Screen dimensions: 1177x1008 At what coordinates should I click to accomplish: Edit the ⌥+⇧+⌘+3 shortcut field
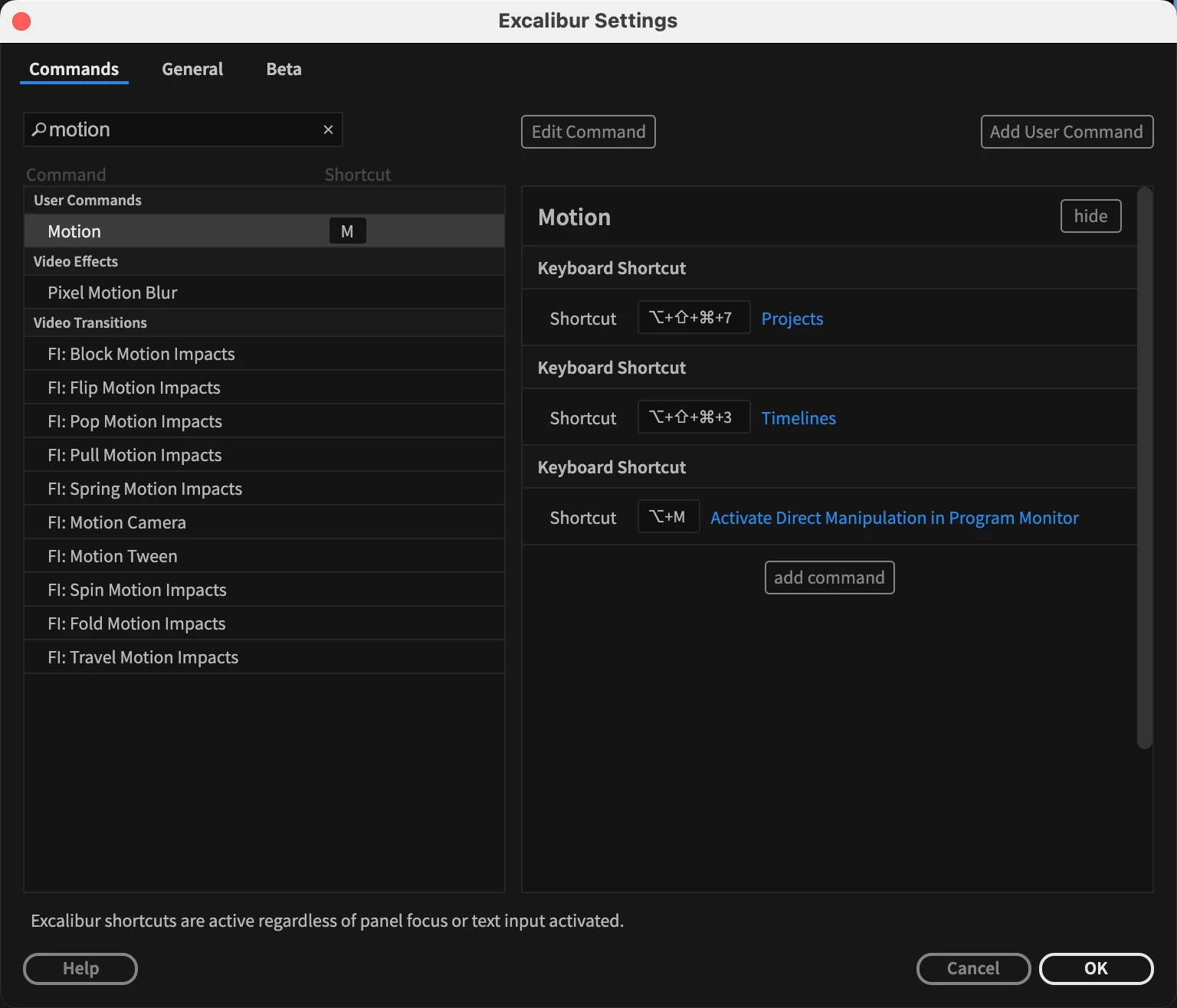(693, 417)
